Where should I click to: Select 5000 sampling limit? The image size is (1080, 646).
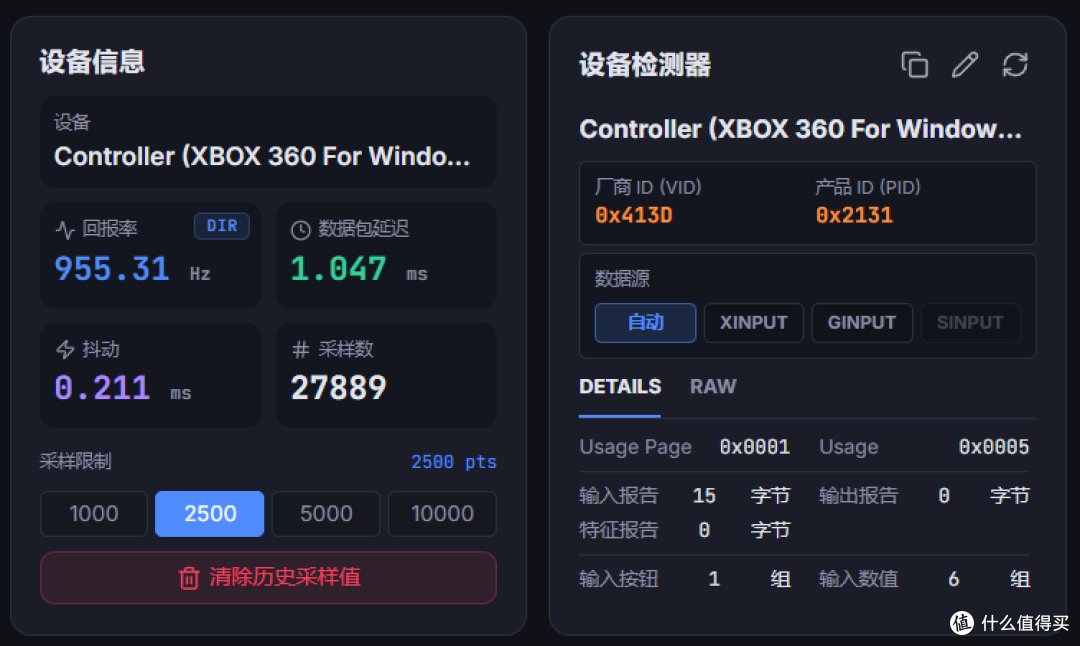[326, 514]
